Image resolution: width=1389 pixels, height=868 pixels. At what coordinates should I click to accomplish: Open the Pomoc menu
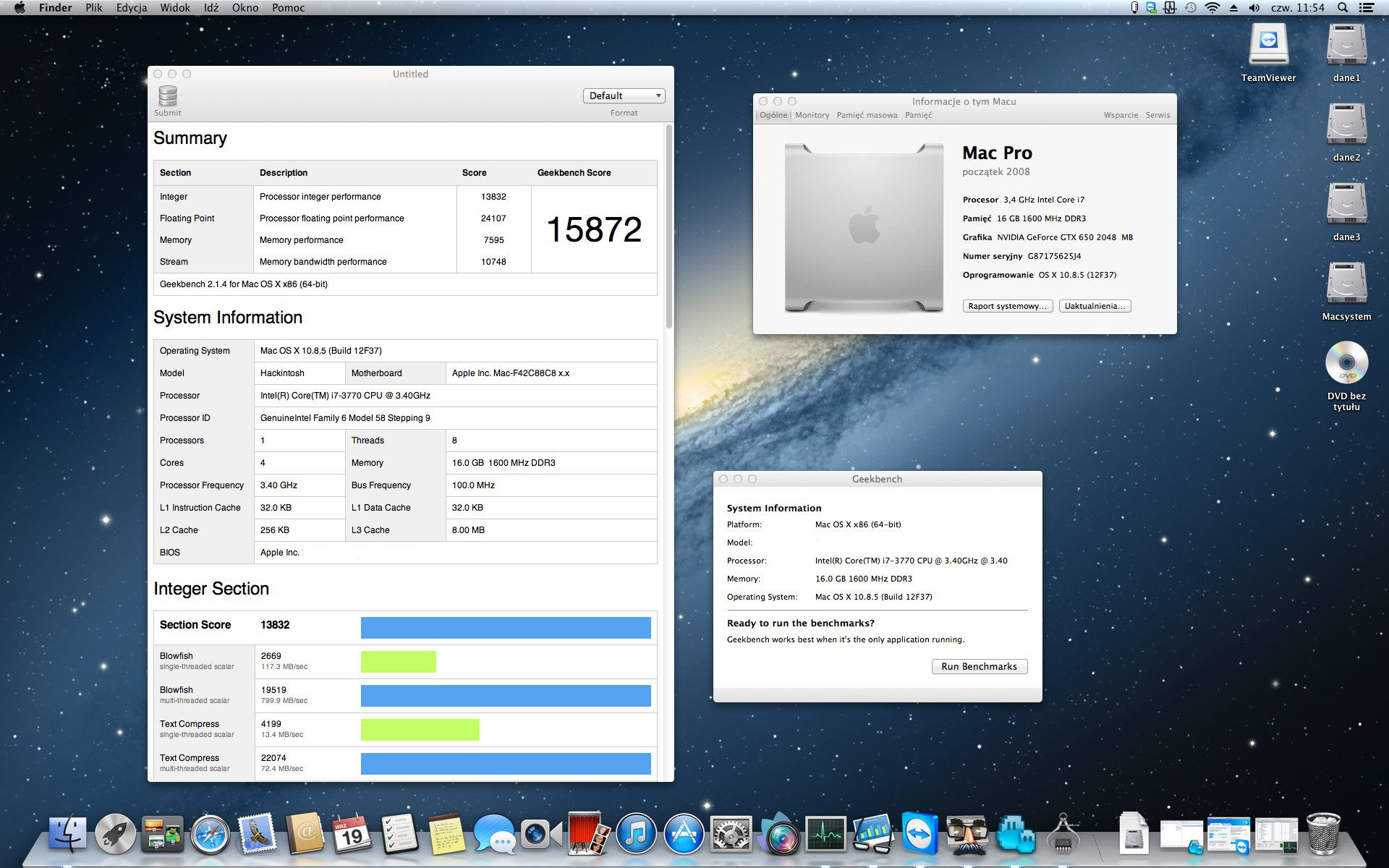(x=289, y=8)
